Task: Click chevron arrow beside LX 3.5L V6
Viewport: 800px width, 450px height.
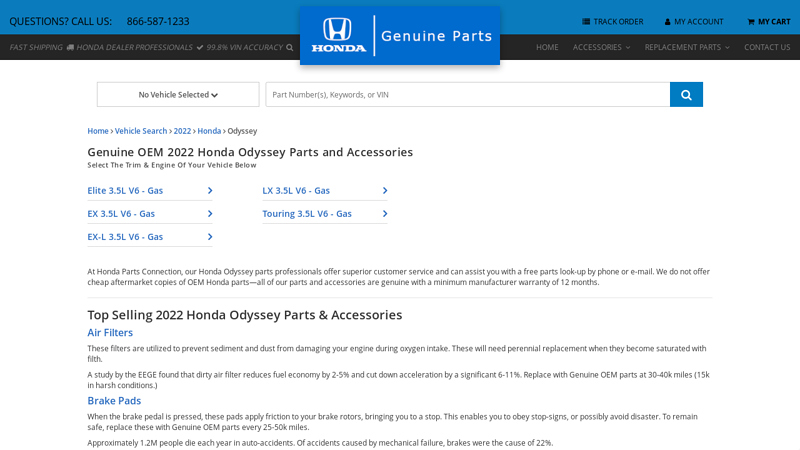Action: click(x=385, y=190)
